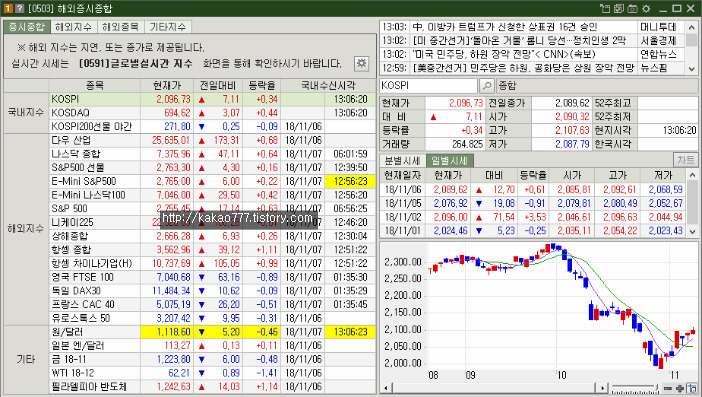Image resolution: width=702 pixels, height=397 pixels.
Task: Select the 원/달러 row
Action: [212, 332]
